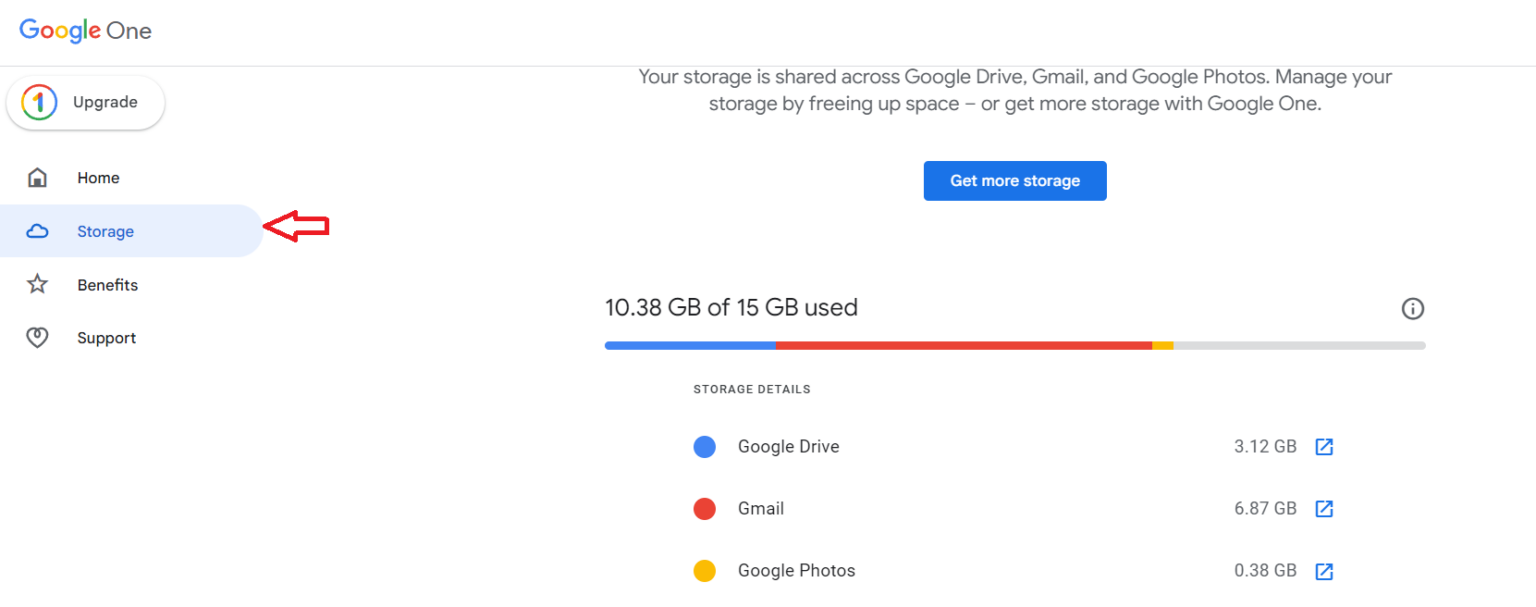Open the Home section
This screenshot has height=607, width=1536.
[x=98, y=177]
